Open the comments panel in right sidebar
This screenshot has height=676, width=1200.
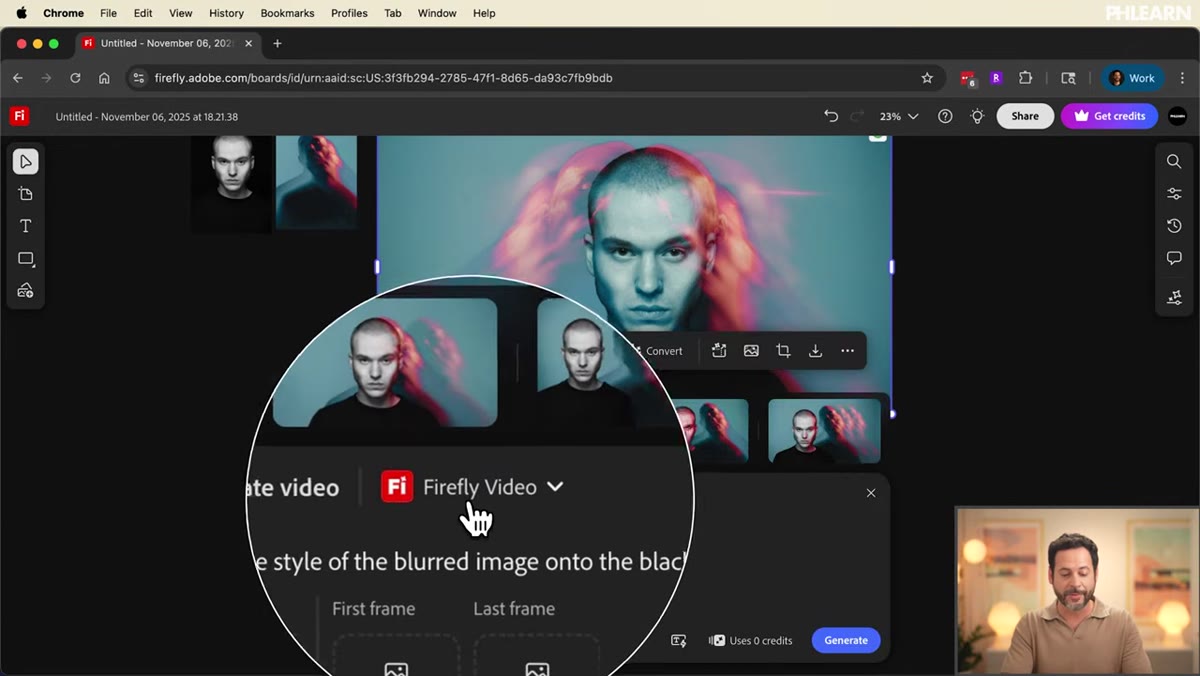point(1174,258)
